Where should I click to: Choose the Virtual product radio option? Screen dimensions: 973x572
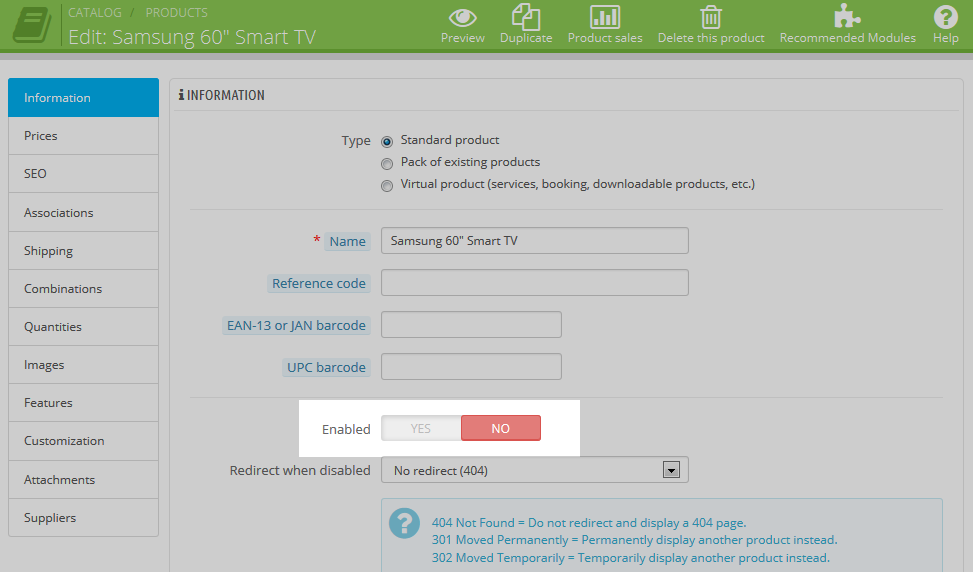pos(387,186)
